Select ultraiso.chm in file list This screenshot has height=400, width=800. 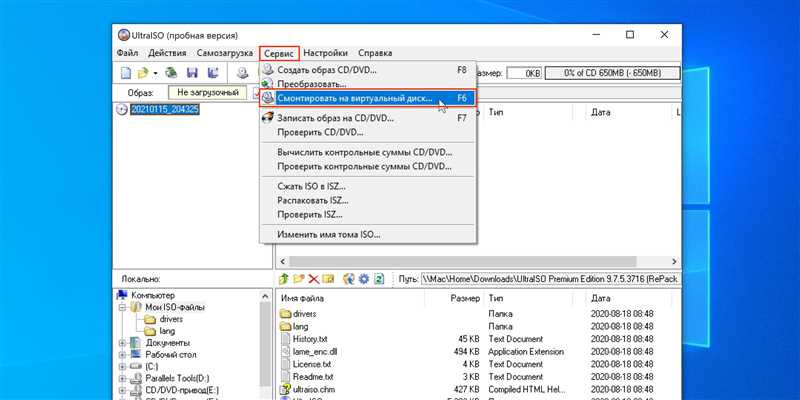313,389
